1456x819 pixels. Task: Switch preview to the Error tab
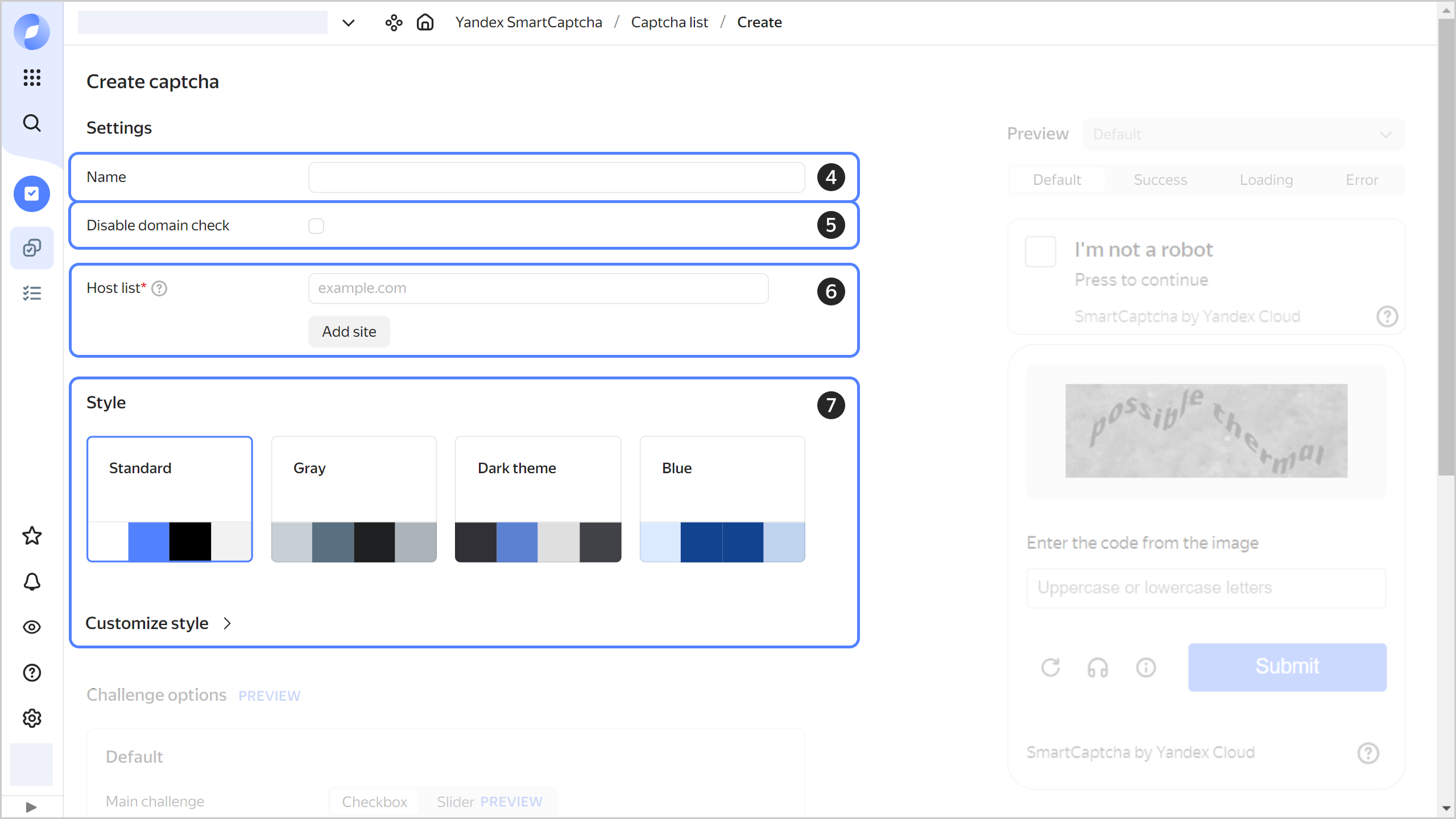tap(1362, 180)
